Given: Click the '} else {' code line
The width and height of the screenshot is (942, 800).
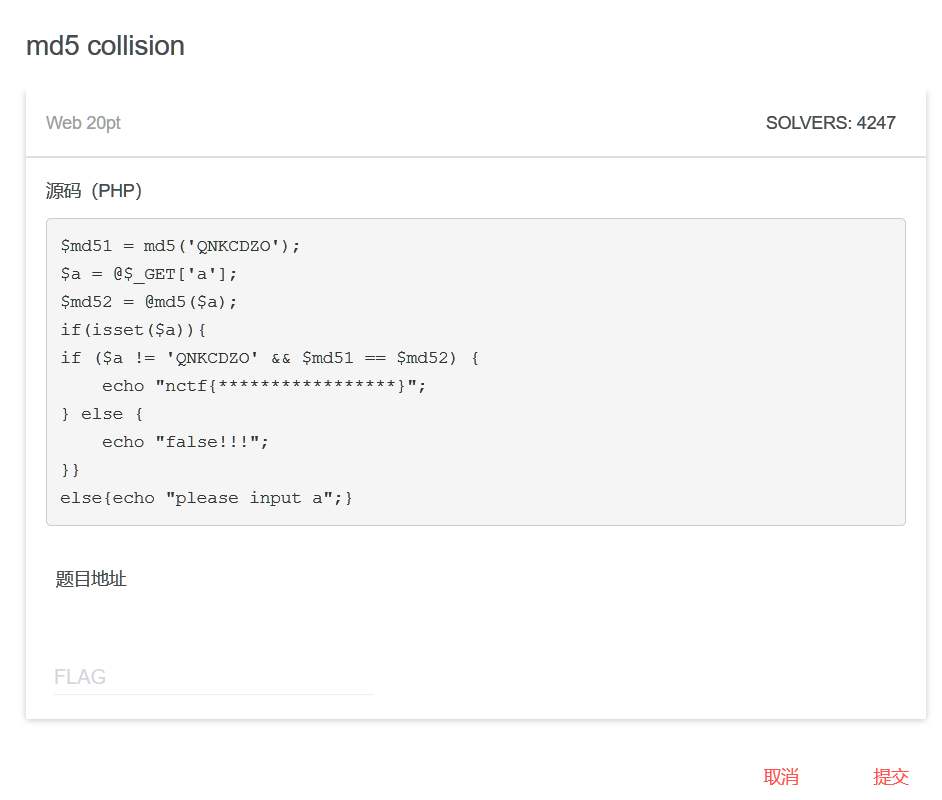Looking at the screenshot, I should [102, 414].
